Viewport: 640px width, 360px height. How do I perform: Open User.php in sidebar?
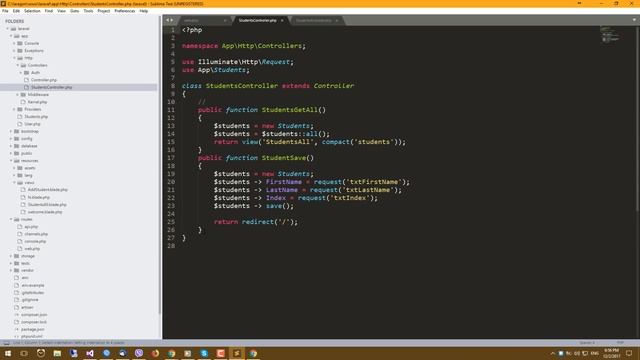(x=32, y=124)
